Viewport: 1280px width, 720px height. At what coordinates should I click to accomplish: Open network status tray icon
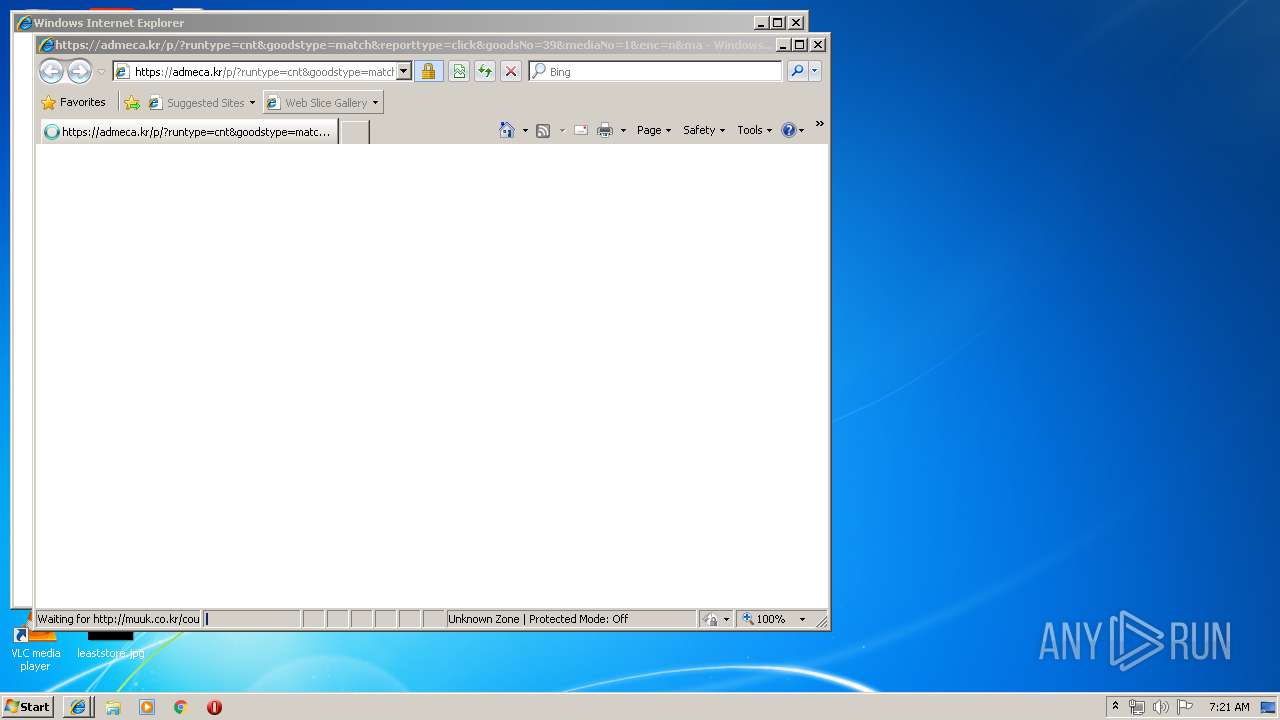coord(1137,706)
